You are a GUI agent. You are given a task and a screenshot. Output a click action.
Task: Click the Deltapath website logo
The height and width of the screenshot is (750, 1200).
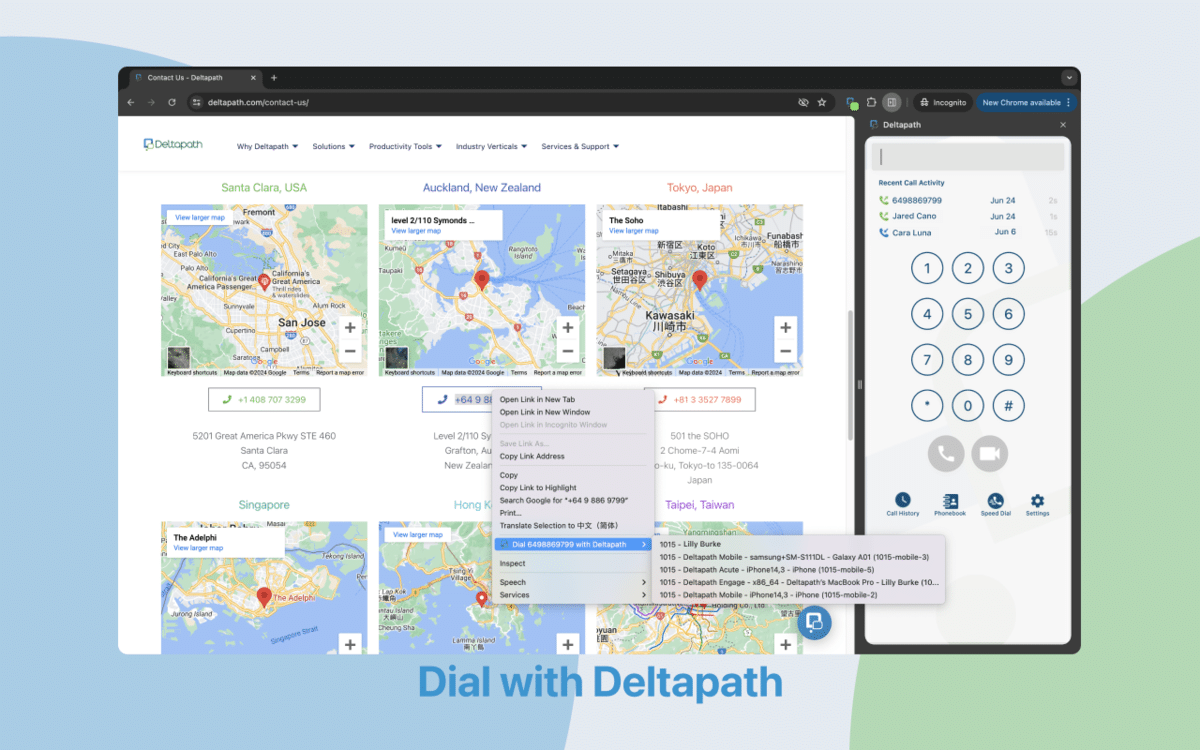173,144
